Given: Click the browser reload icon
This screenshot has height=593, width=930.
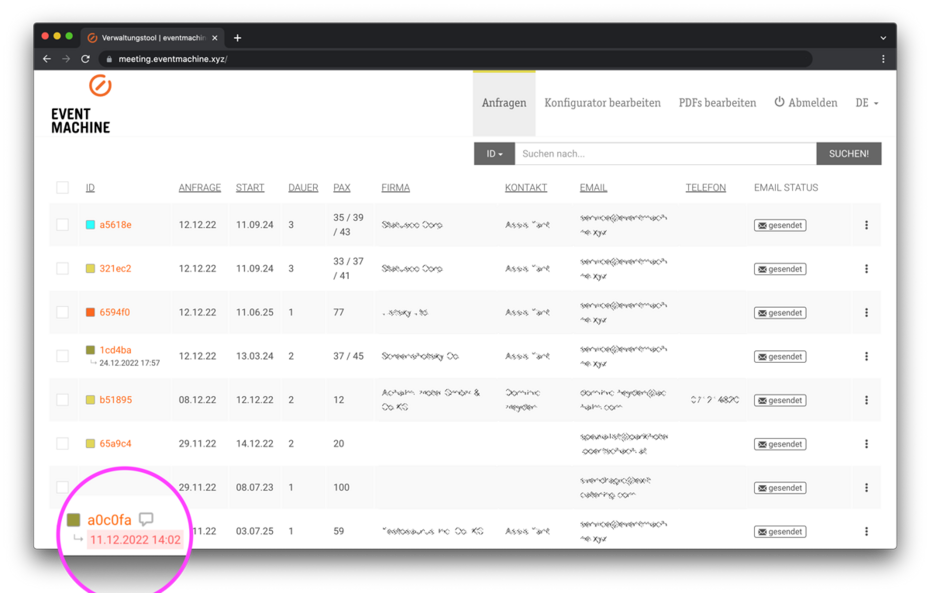Looking at the screenshot, I should (x=85, y=58).
